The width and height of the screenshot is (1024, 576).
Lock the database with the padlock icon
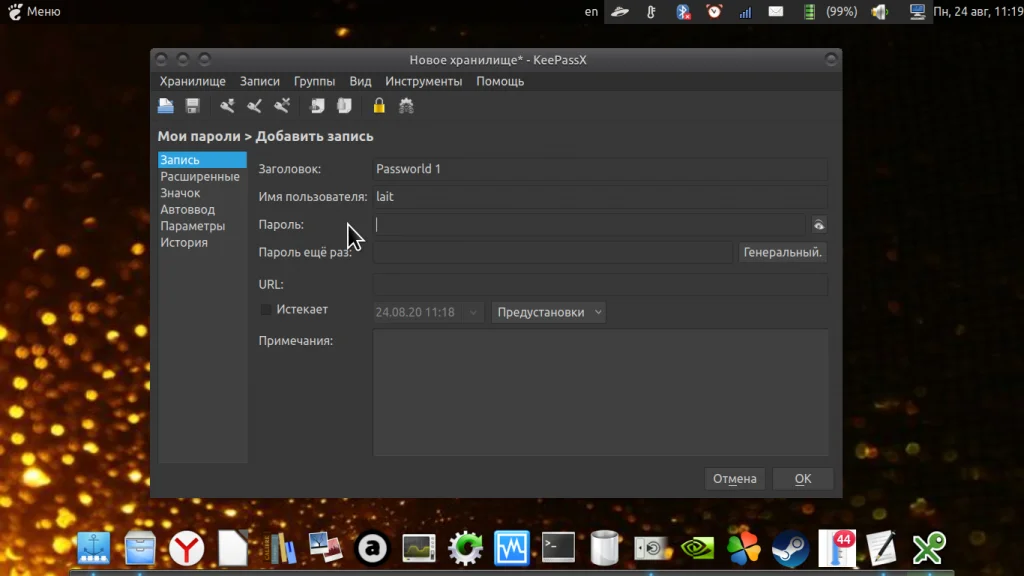(x=379, y=106)
